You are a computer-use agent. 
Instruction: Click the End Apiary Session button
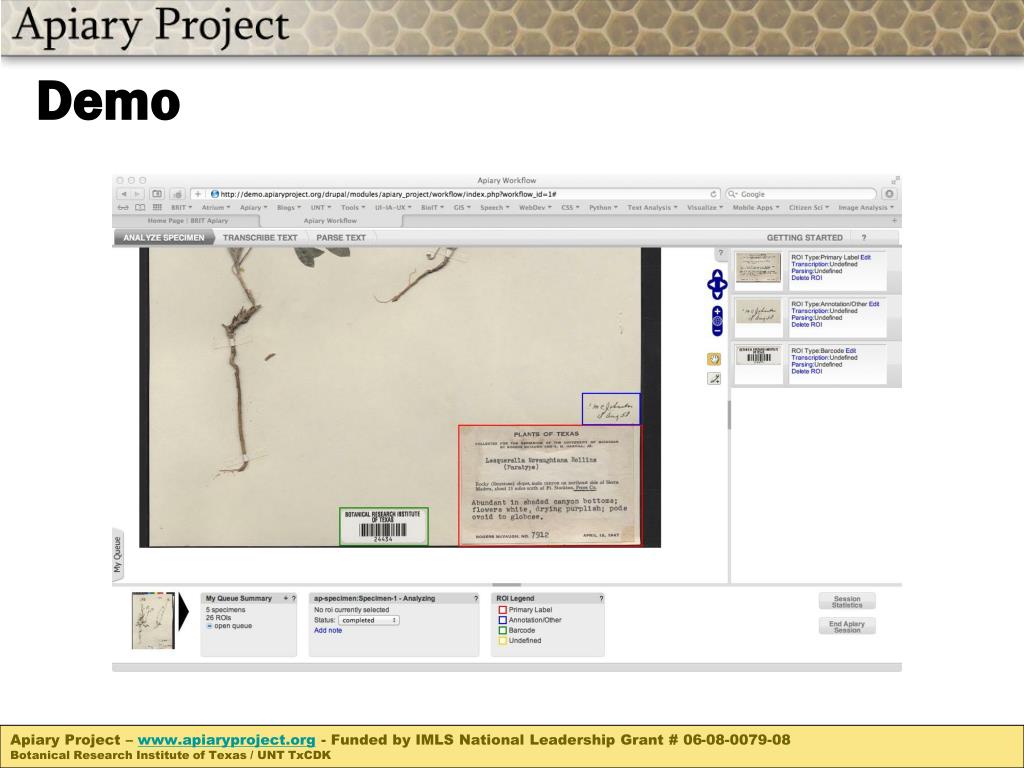[x=846, y=626]
